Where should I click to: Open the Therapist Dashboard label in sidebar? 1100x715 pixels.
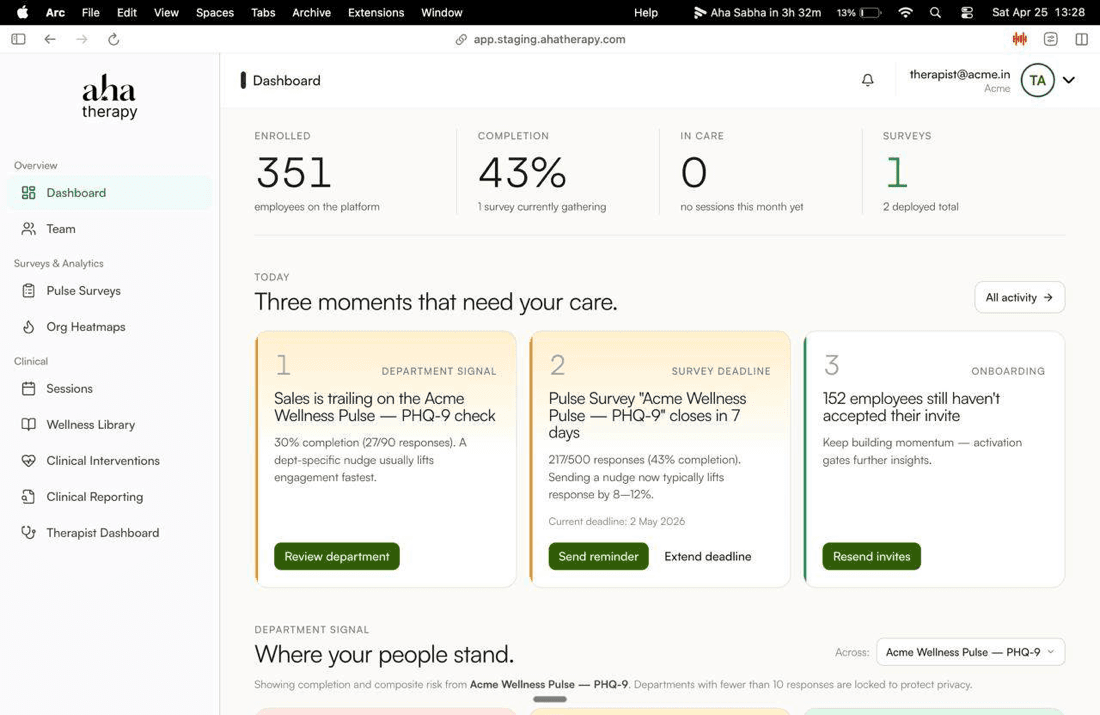[x=102, y=533]
